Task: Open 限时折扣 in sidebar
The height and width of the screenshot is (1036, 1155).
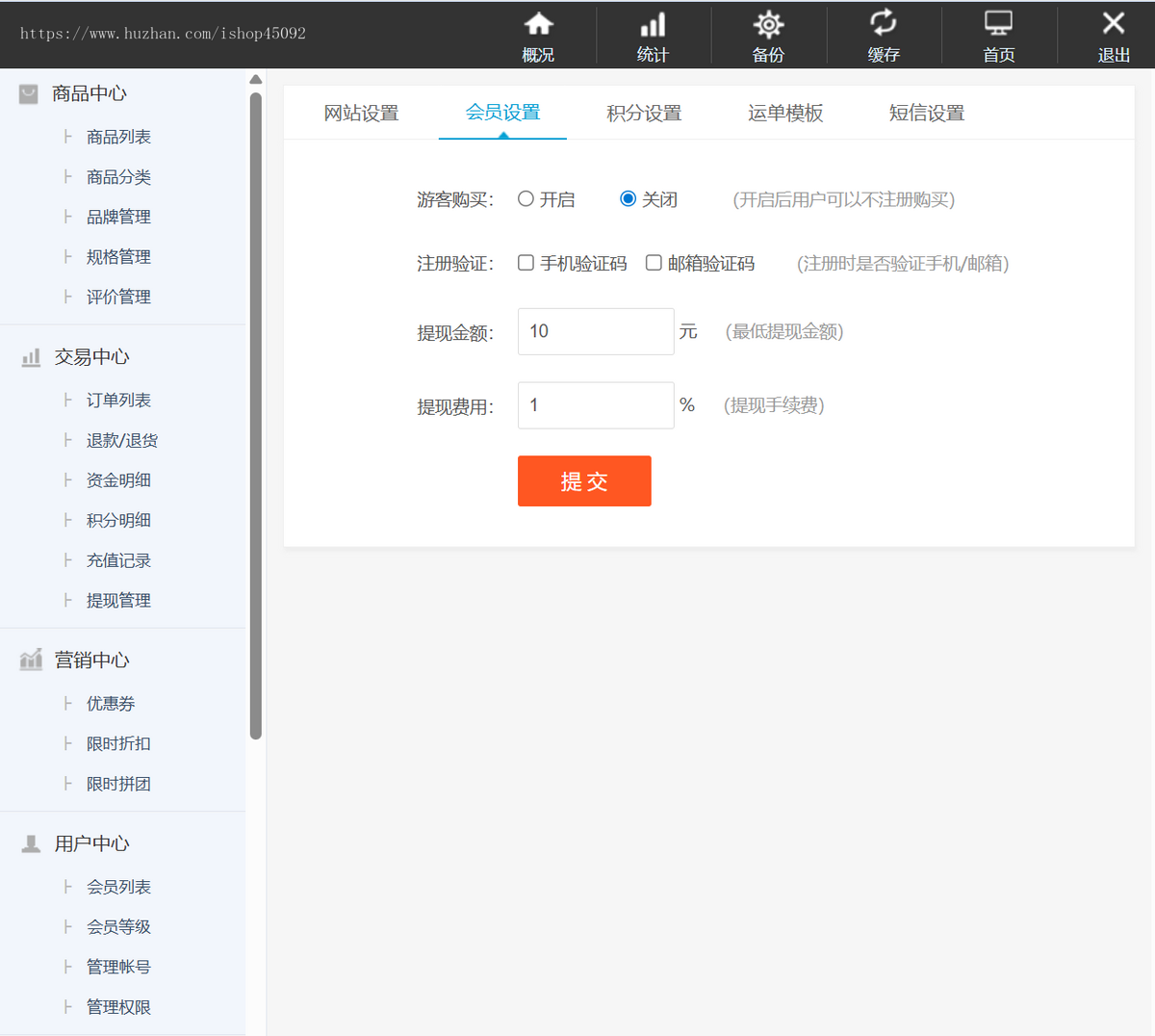Action: point(118,743)
